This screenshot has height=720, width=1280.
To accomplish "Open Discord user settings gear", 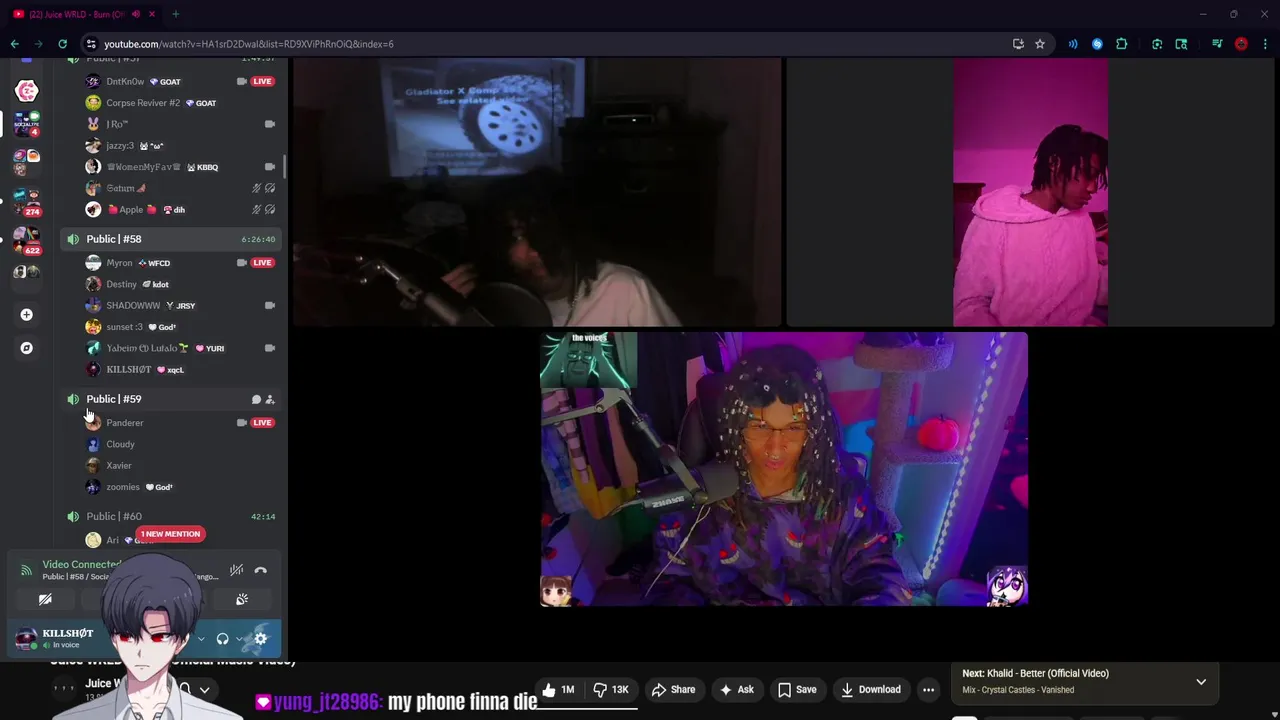I will (261, 639).
